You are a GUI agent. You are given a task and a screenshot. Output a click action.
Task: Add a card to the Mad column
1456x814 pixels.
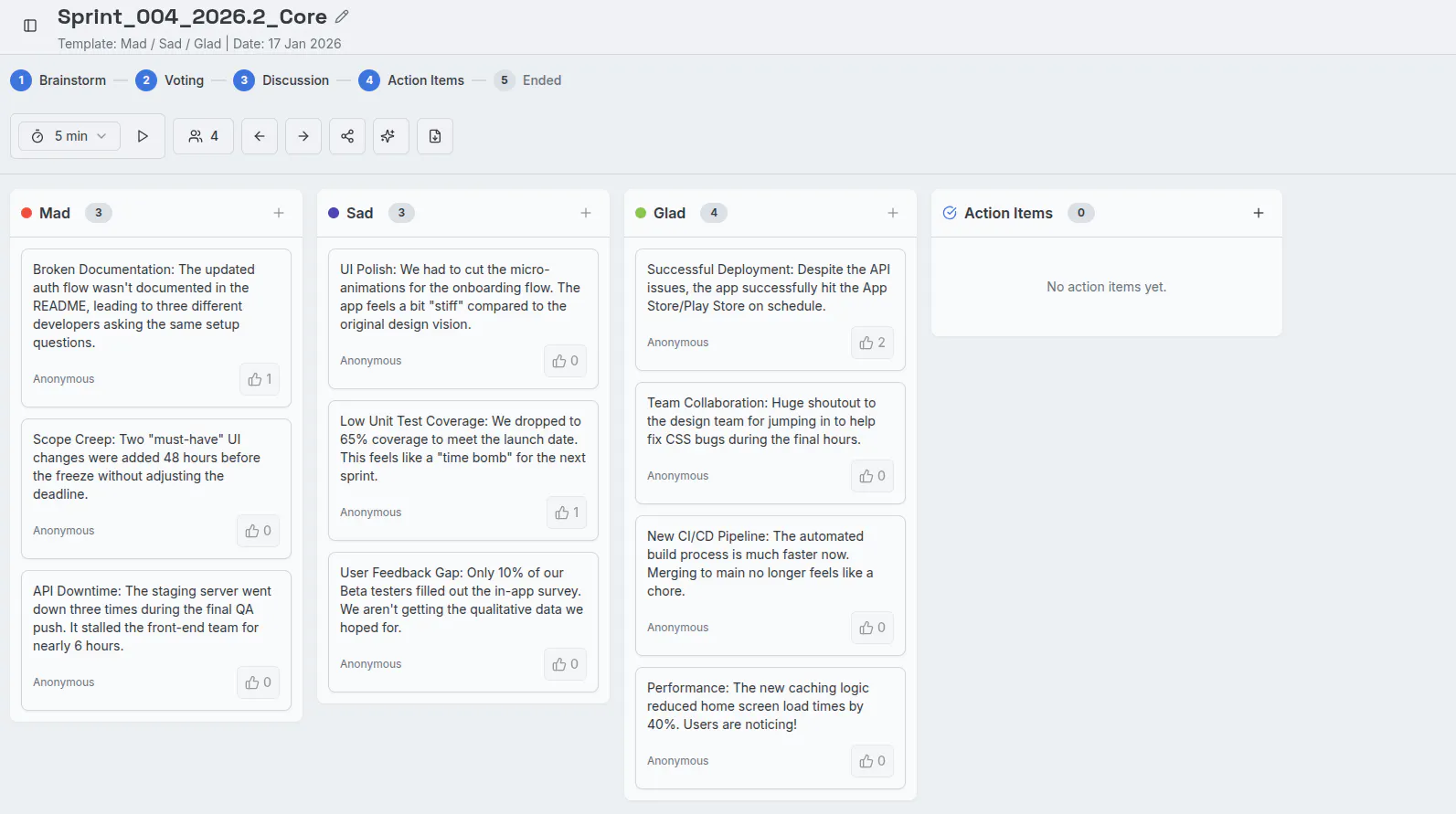point(279,213)
